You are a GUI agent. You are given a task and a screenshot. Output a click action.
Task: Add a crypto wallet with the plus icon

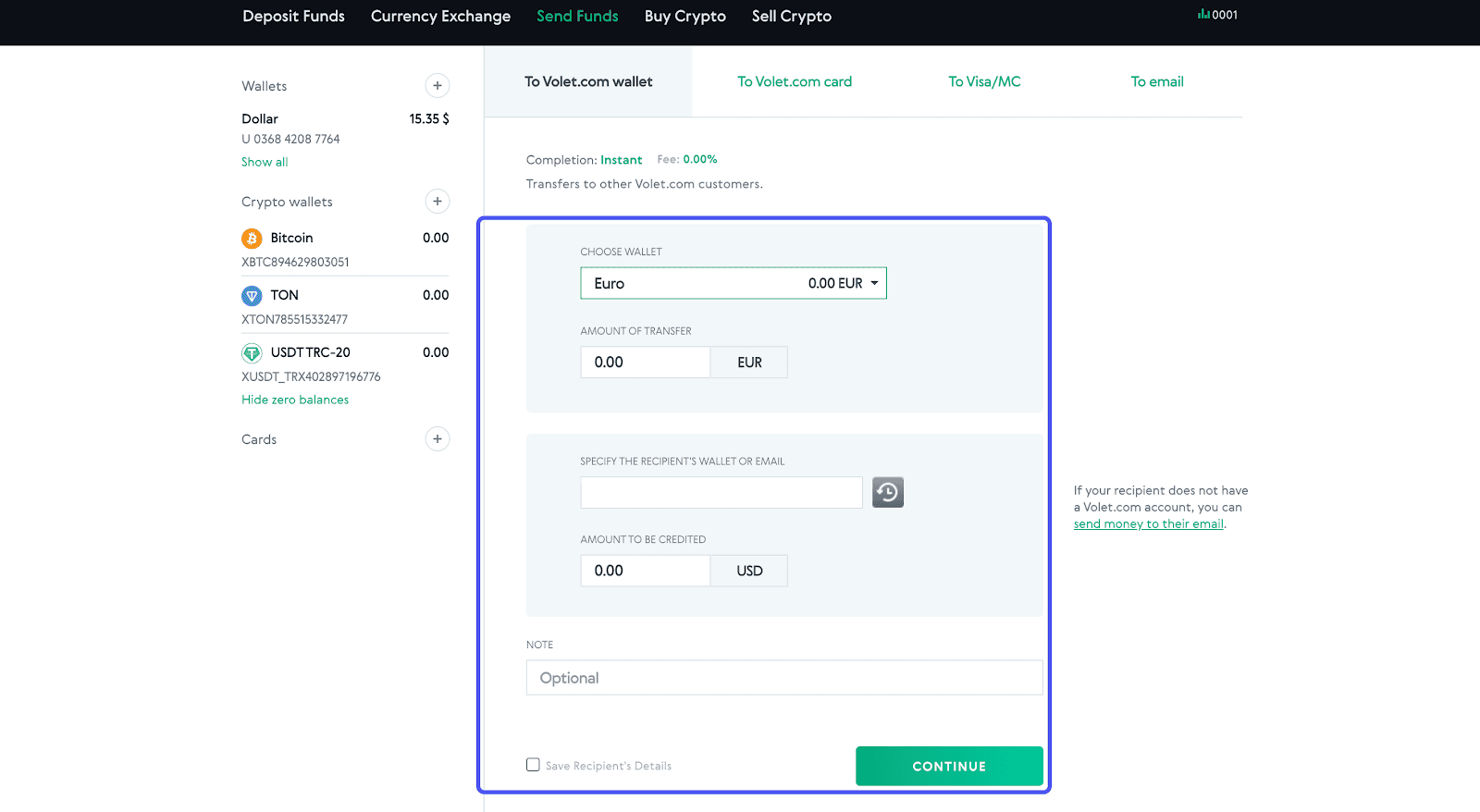tap(438, 202)
